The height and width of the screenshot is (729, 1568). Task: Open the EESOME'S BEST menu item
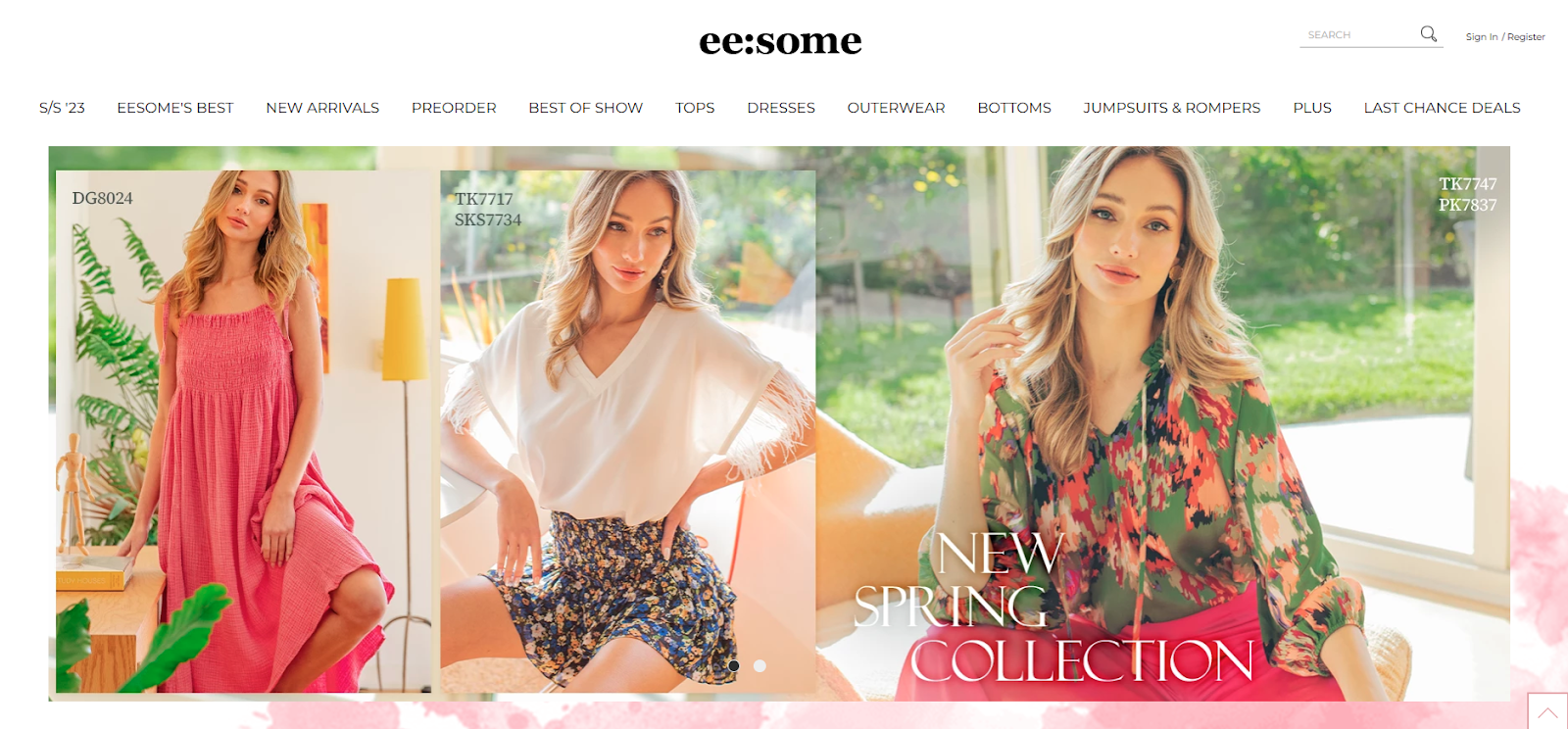175,108
